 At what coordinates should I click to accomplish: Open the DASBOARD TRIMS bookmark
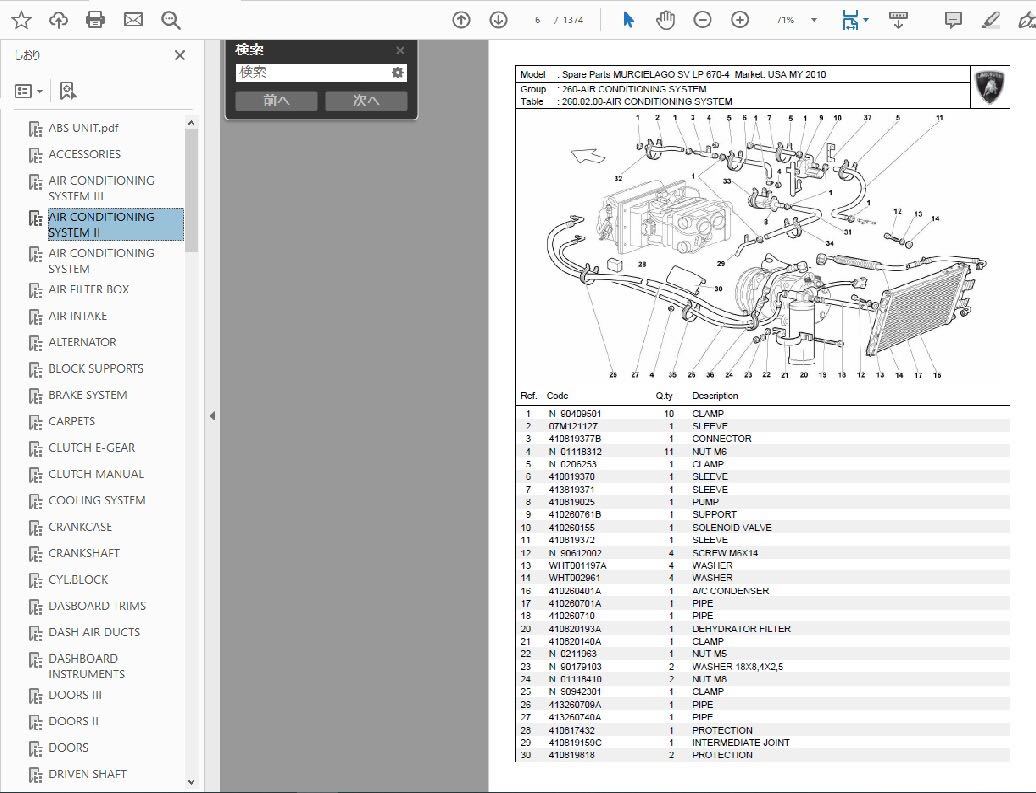click(x=97, y=606)
